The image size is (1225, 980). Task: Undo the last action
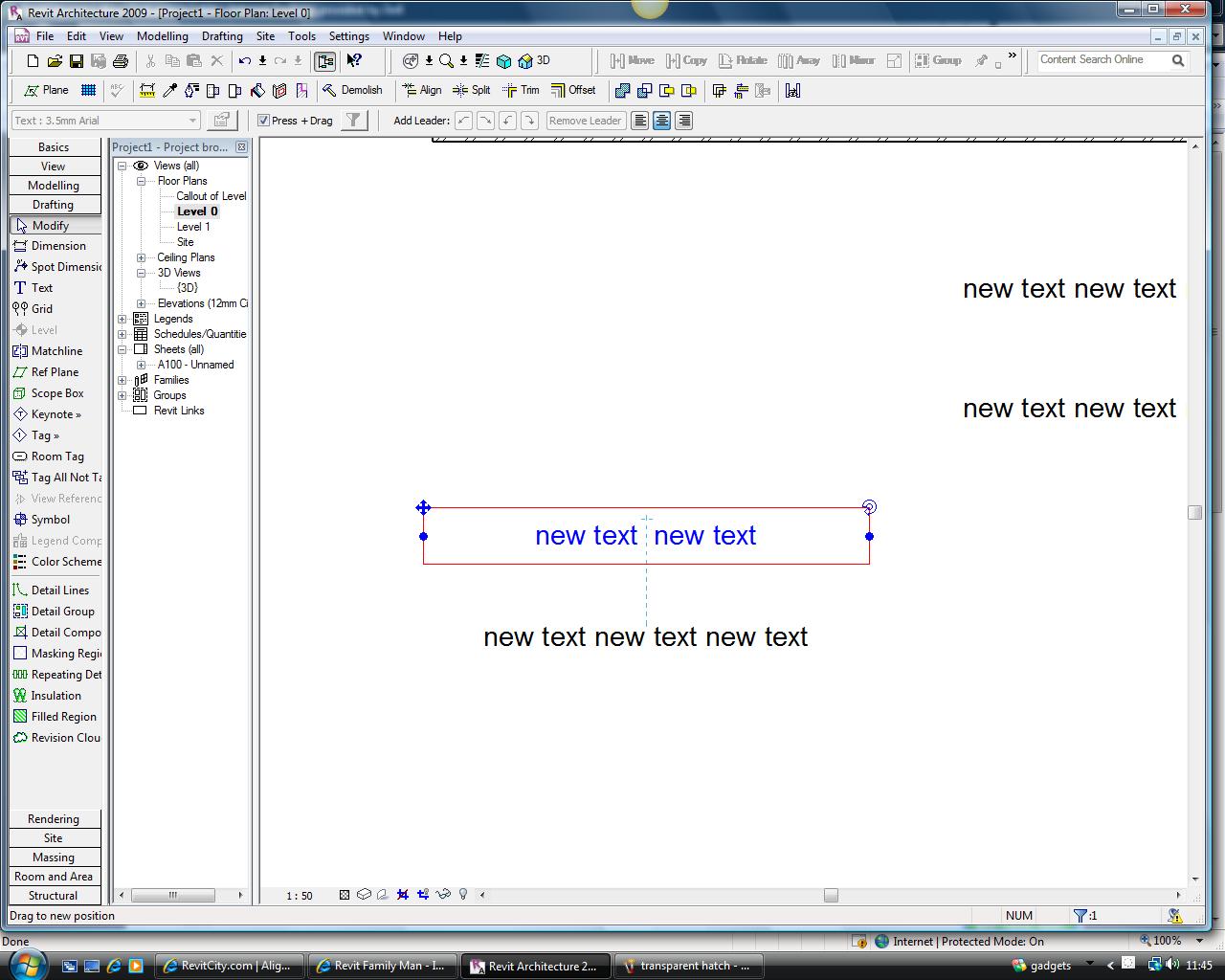(x=245, y=60)
